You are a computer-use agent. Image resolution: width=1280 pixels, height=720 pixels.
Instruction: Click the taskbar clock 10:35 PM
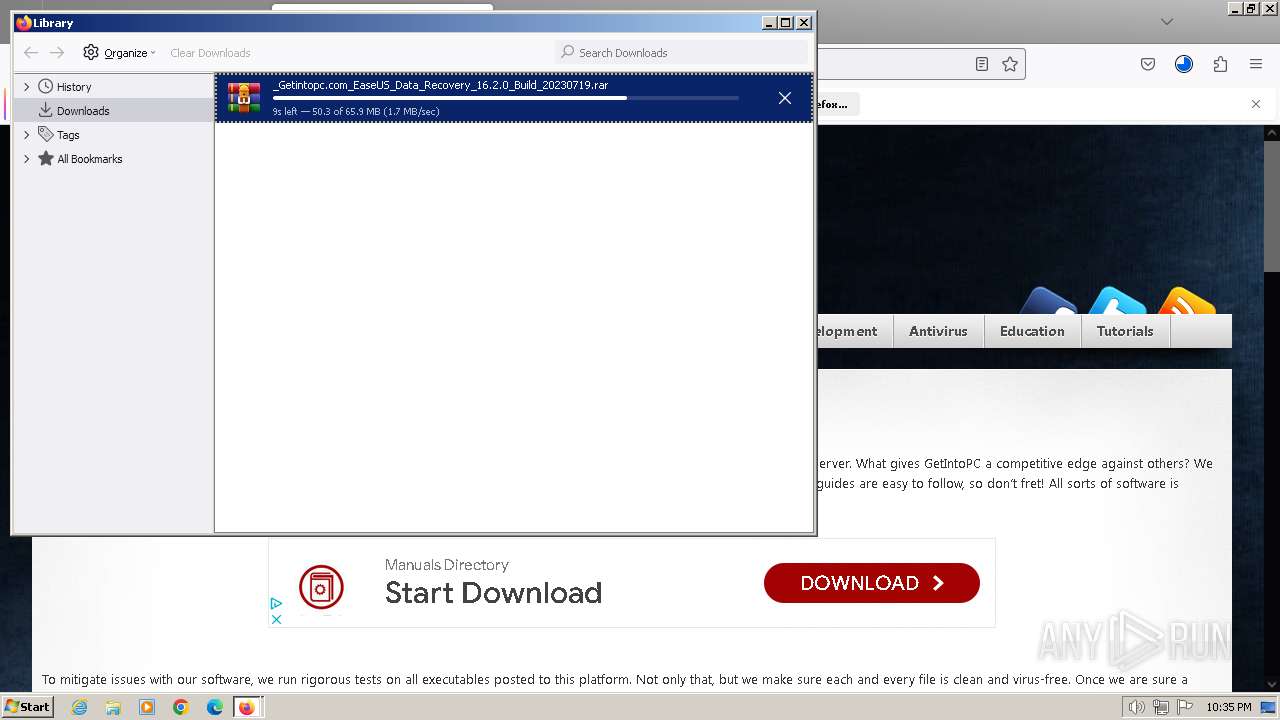[x=1228, y=707]
